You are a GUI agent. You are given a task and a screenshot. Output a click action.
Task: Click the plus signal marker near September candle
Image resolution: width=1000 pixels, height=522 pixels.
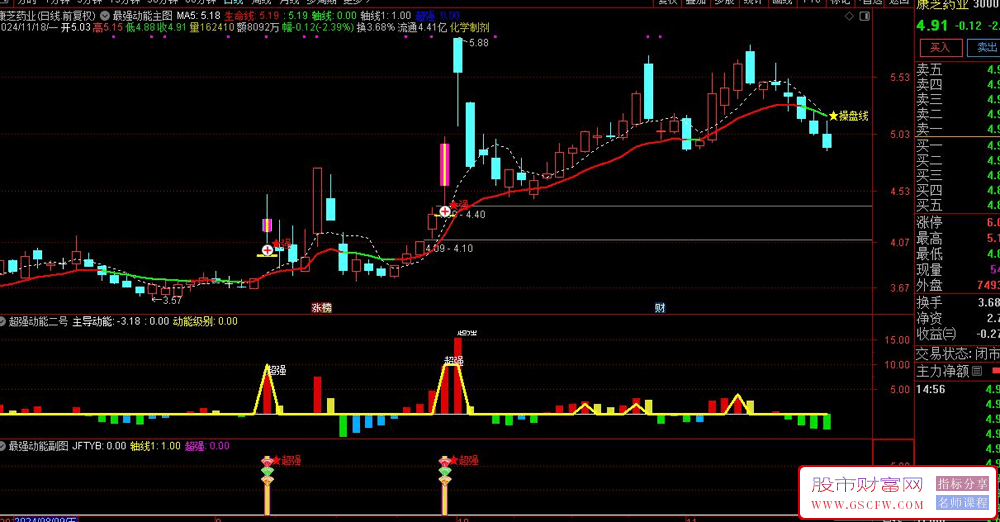pyautogui.click(x=267, y=250)
